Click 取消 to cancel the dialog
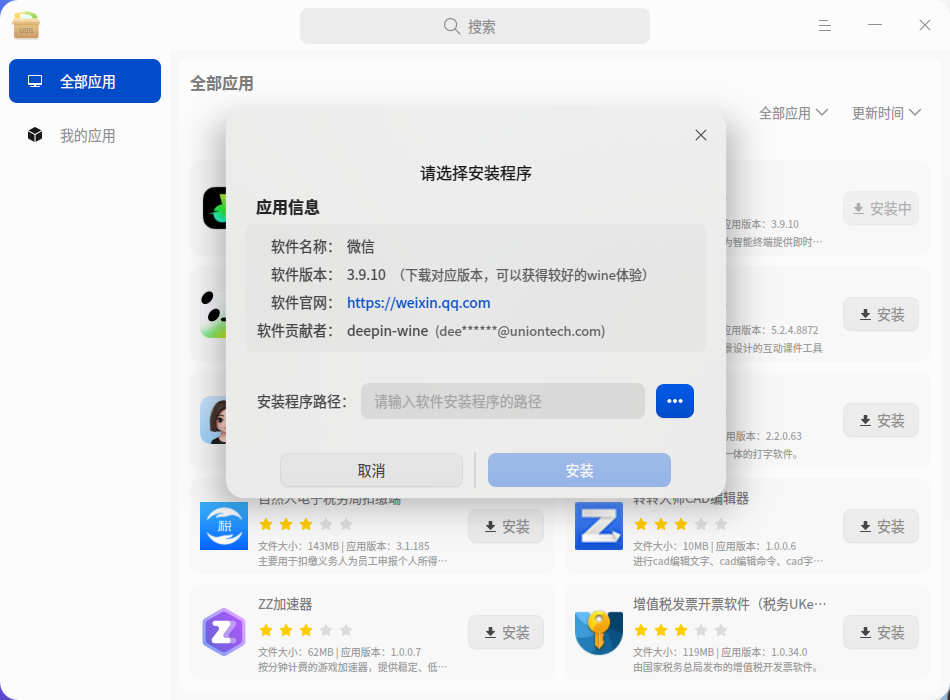Viewport: 950px width, 700px height. (371, 470)
